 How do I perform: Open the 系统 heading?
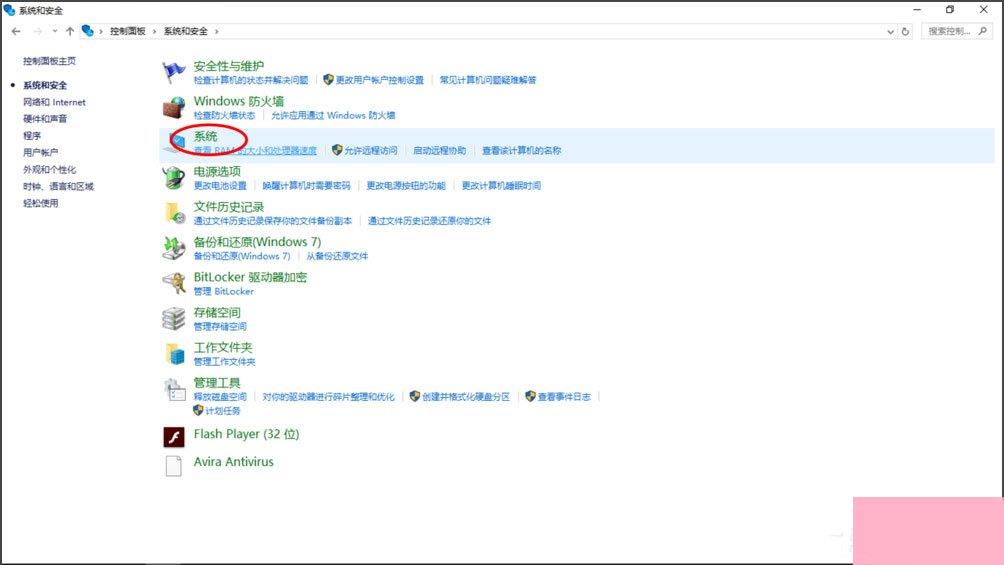click(x=206, y=136)
